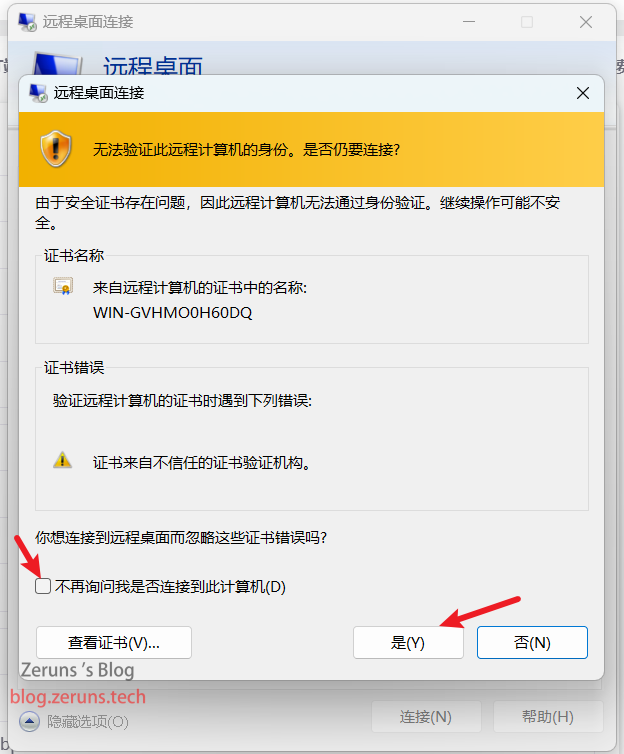Minimize the background Remote Desktop window
Image resolution: width=624 pixels, height=754 pixels.
(469, 22)
